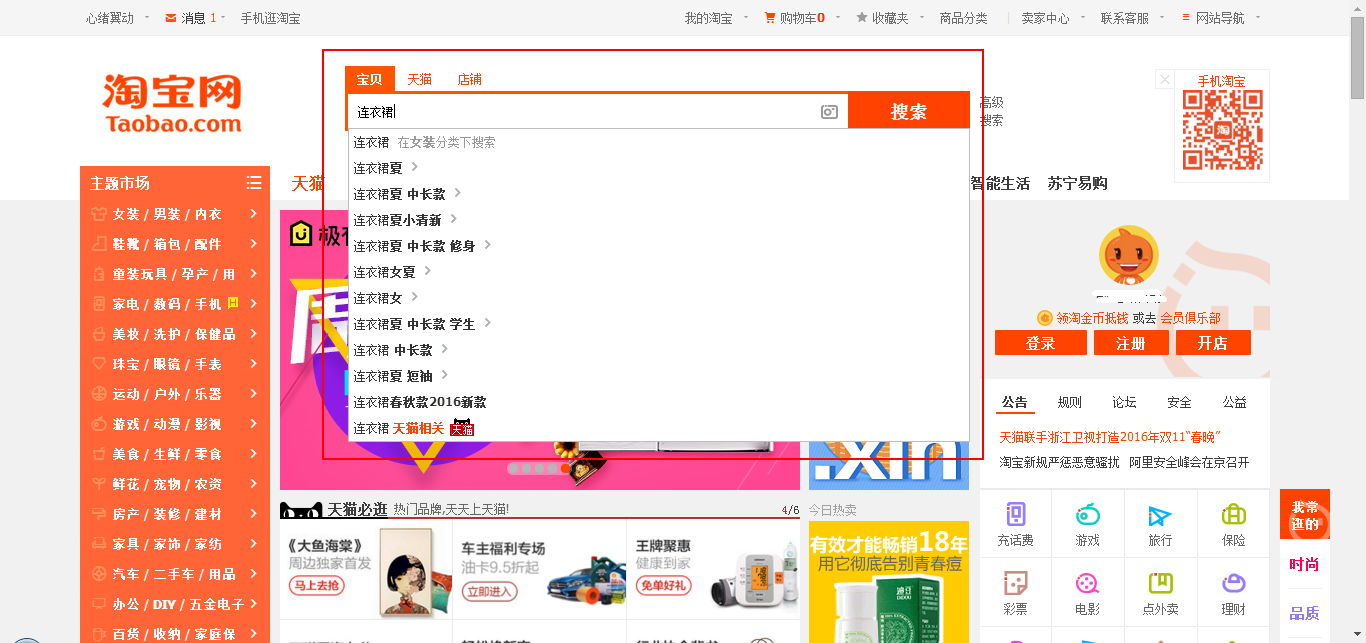Click the 注册 button

pyautogui.click(x=1131, y=343)
